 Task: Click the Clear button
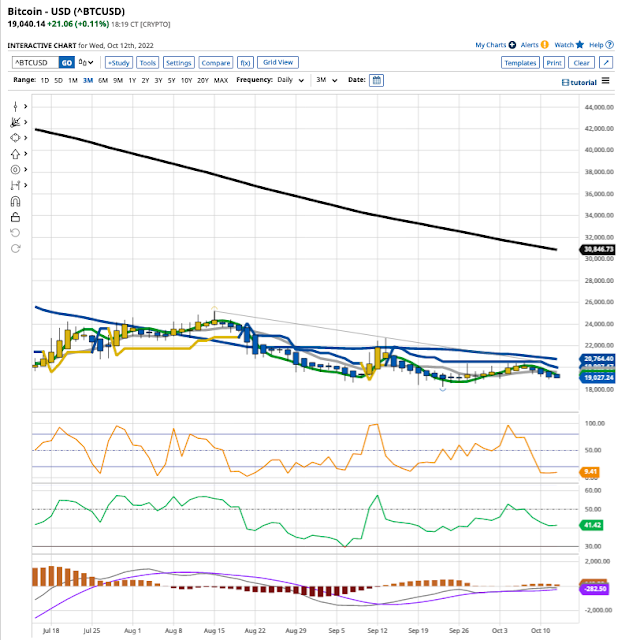coord(581,63)
